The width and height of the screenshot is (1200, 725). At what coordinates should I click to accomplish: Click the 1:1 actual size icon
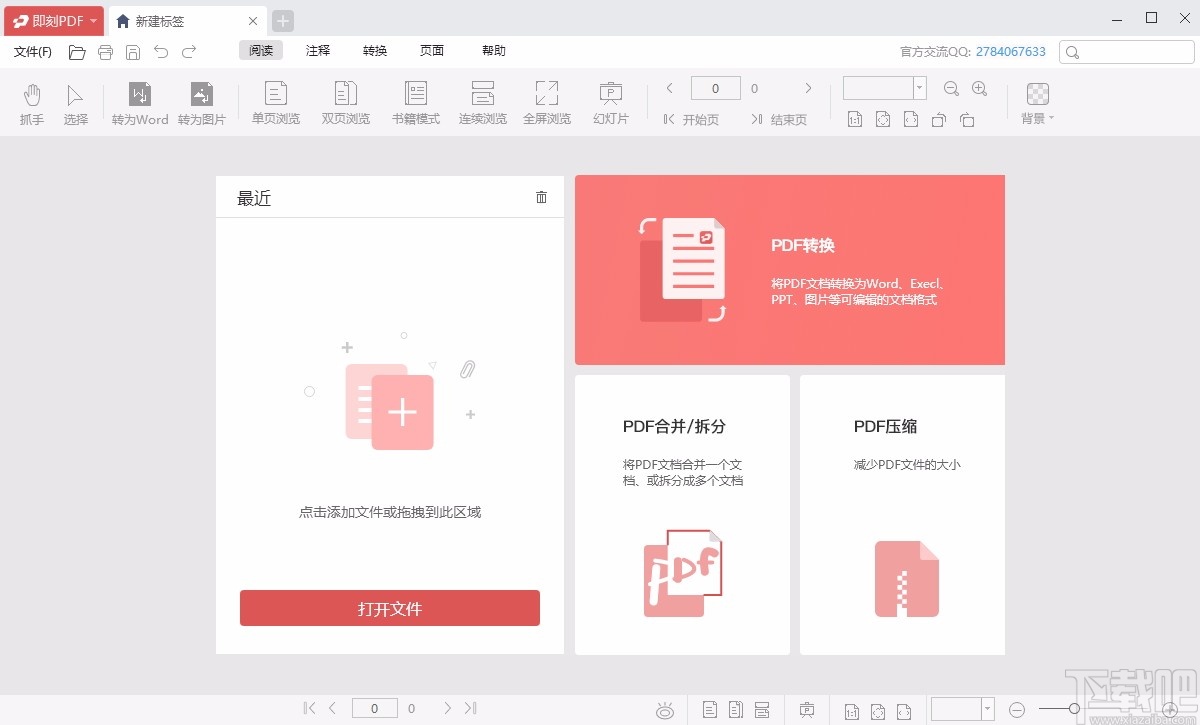click(855, 119)
